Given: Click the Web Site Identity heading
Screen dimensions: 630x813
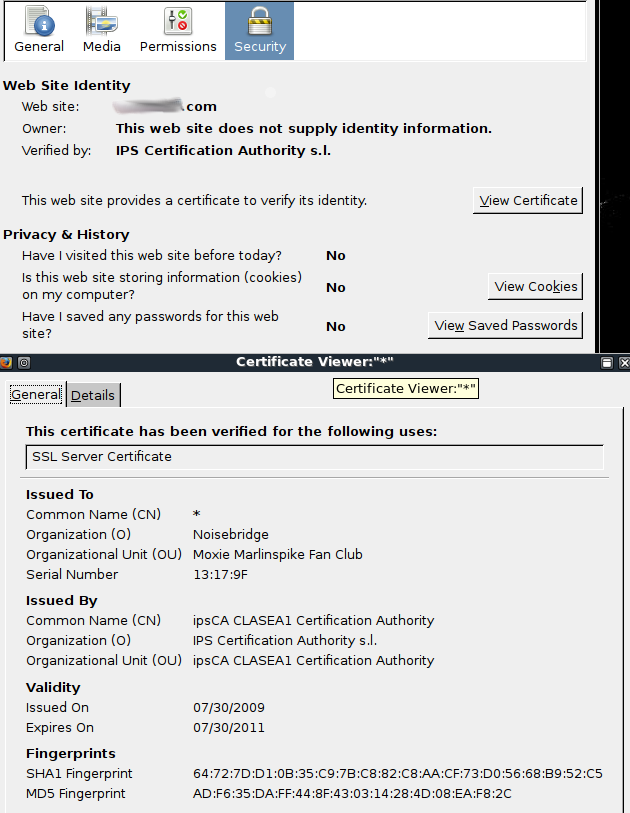Looking at the screenshot, I should click(x=66, y=85).
